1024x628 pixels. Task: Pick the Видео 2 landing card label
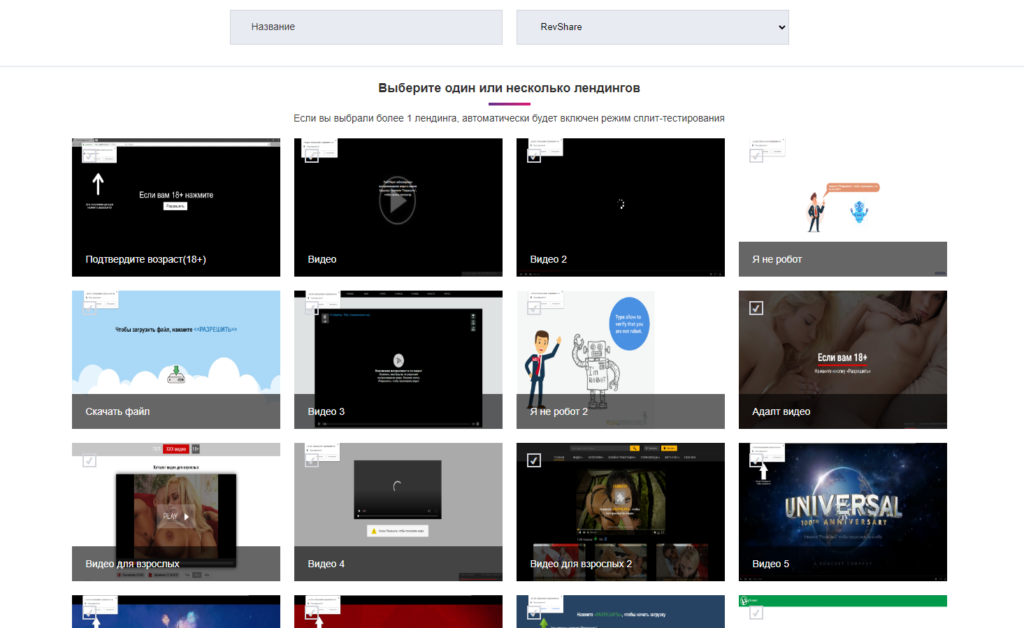(x=549, y=259)
